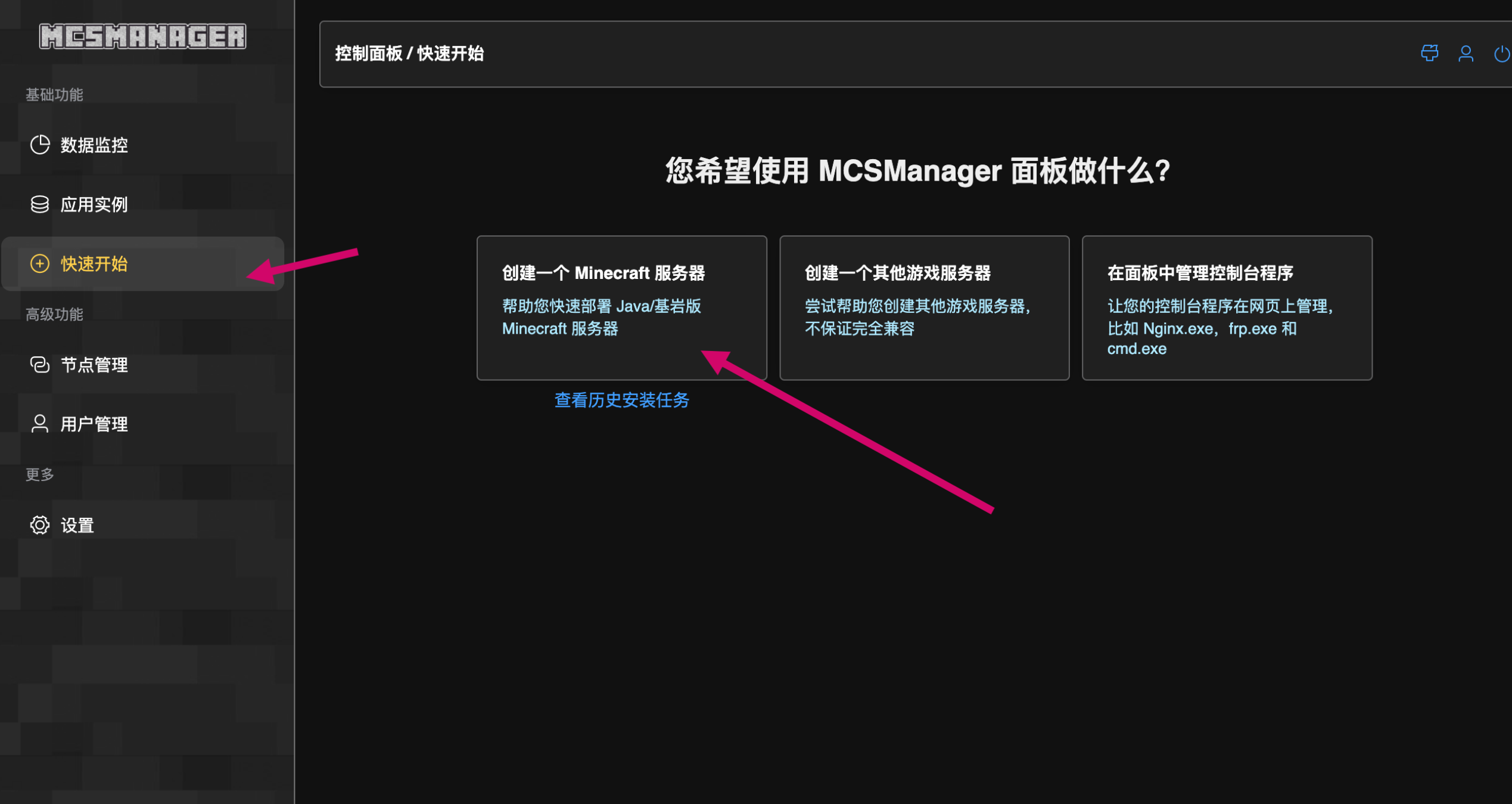Click description mentioning Nginx.exe, frp.exe
Viewport: 1512px width, 804px height.
coord(1220,327)
